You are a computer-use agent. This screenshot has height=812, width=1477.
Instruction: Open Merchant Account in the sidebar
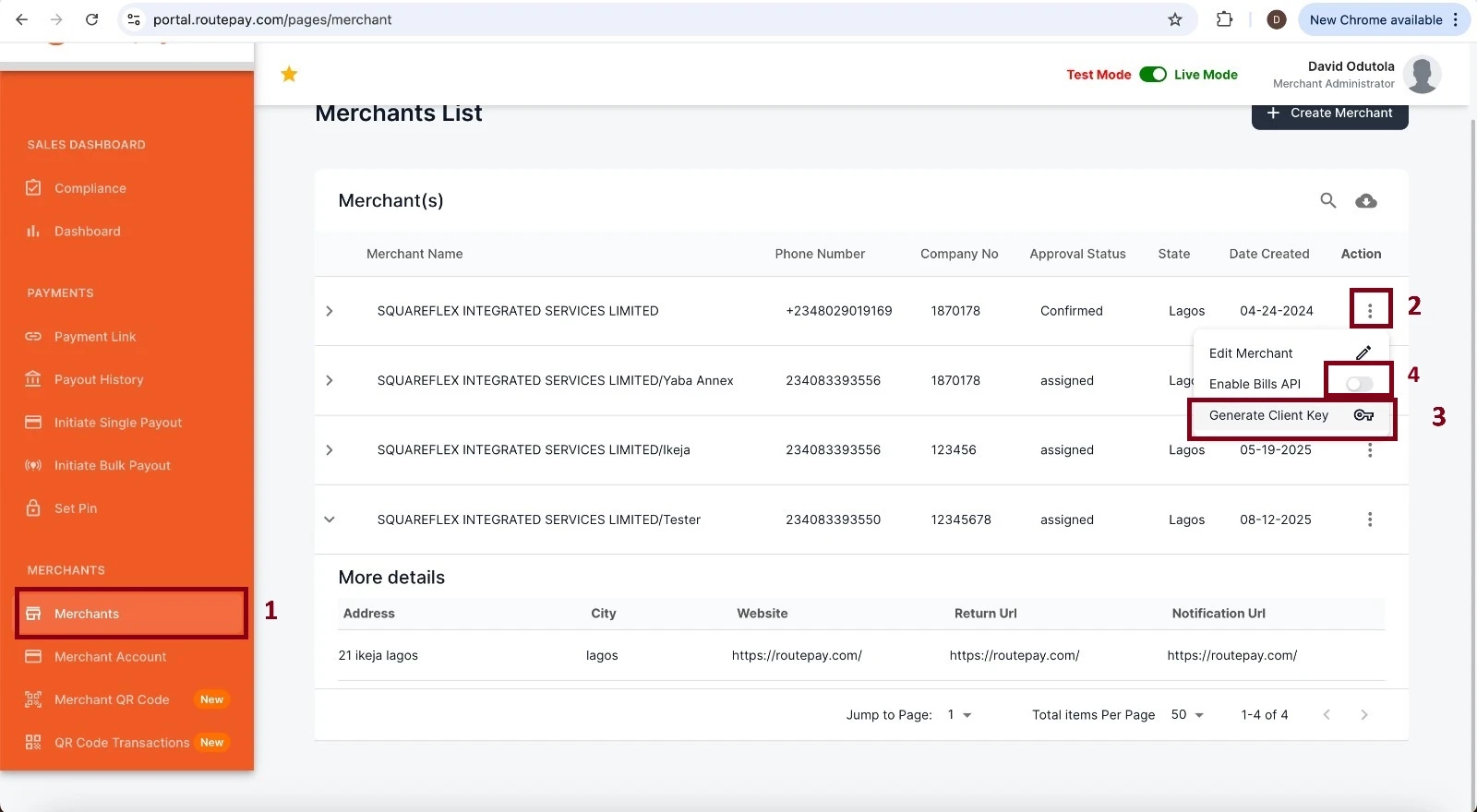tap(110, 657)
